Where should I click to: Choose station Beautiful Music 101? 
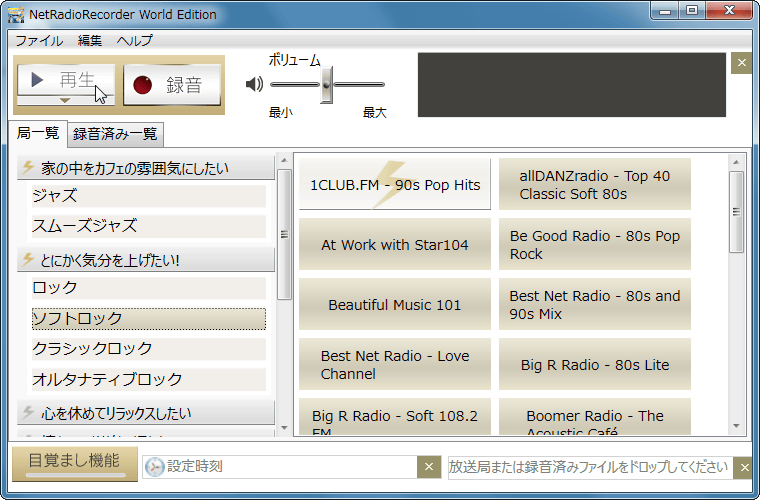(395, 304)
